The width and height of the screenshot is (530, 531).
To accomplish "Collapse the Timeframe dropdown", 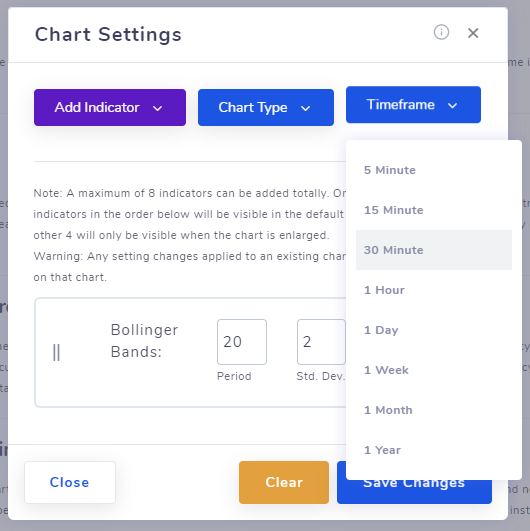I will pos(413,105).
